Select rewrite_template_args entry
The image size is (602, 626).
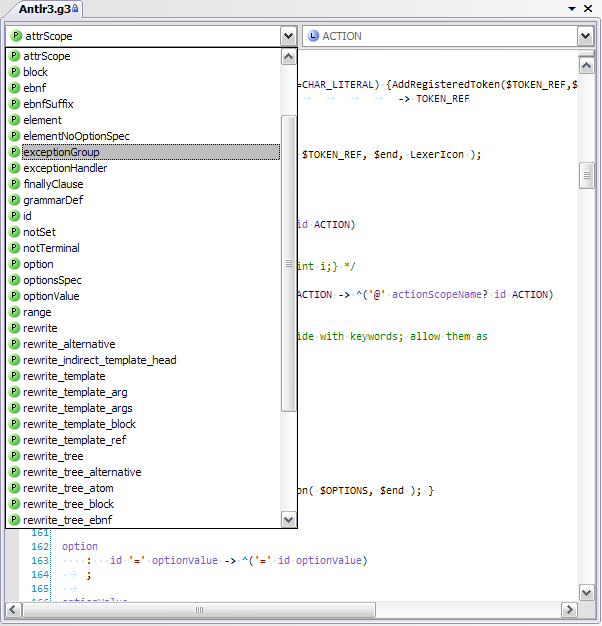click(144, 408)
